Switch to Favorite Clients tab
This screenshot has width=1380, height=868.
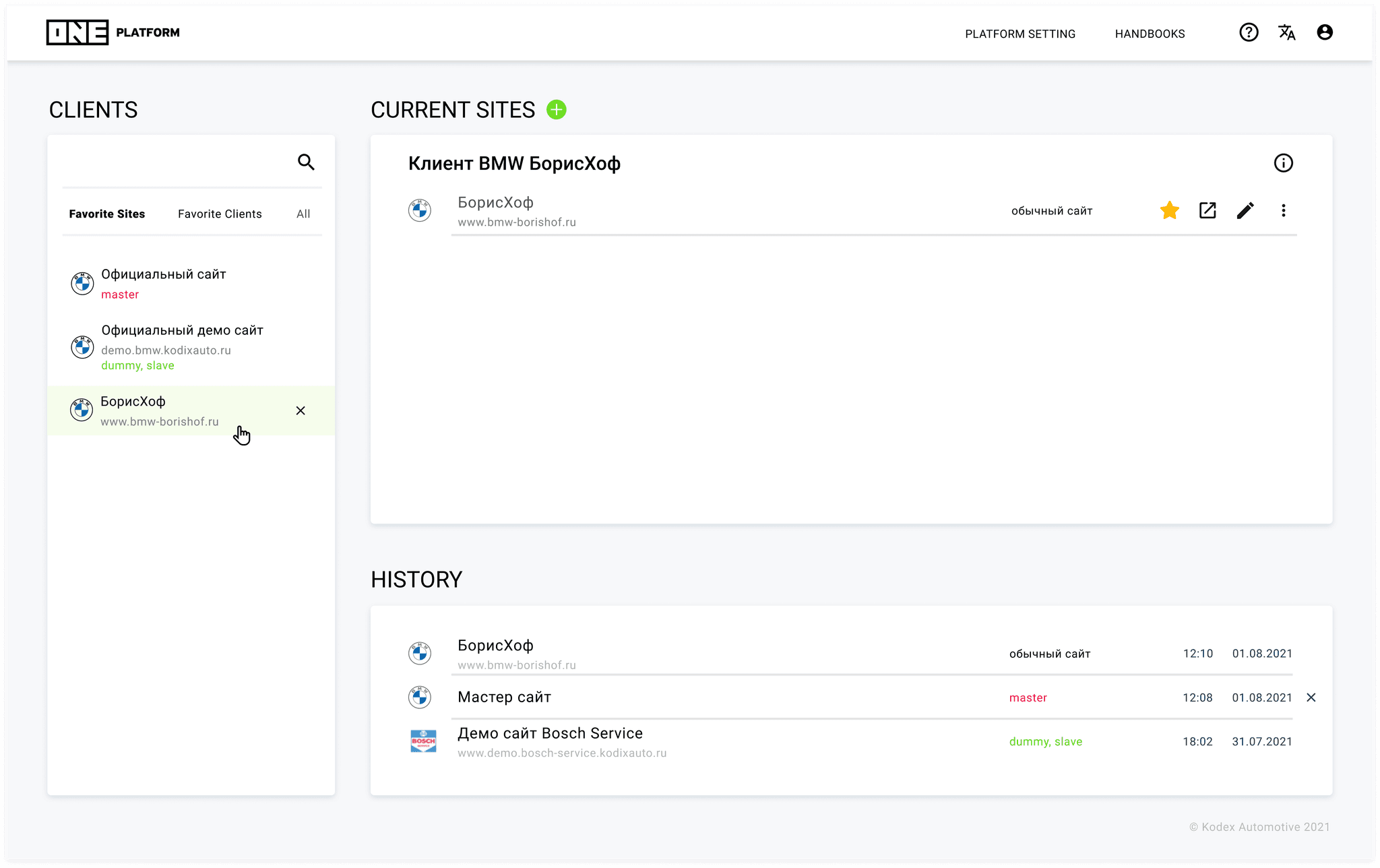220,214
